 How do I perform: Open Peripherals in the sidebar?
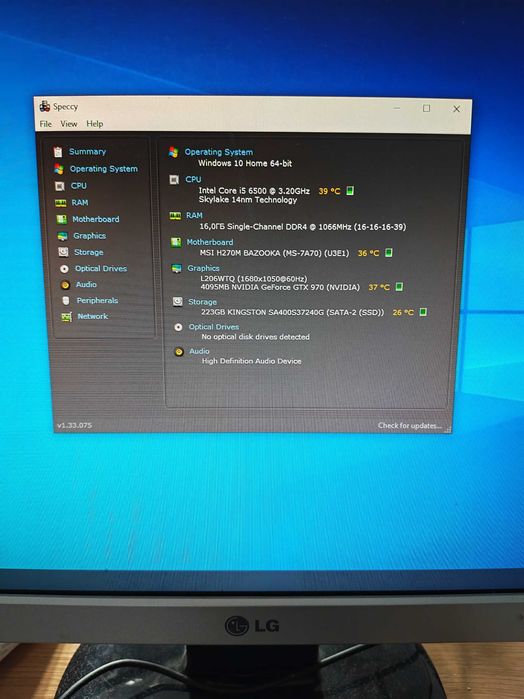click(97, 300)
